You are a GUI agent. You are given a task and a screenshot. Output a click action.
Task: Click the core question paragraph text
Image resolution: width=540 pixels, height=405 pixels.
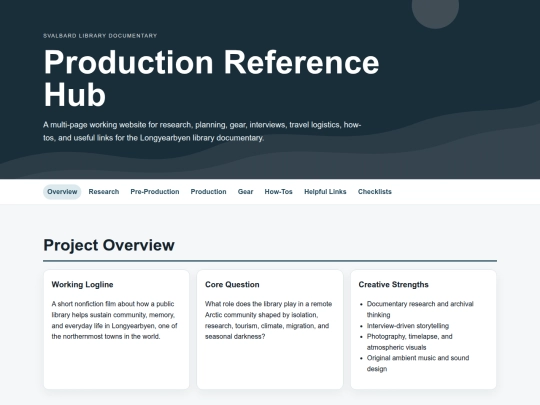(269, 320)
